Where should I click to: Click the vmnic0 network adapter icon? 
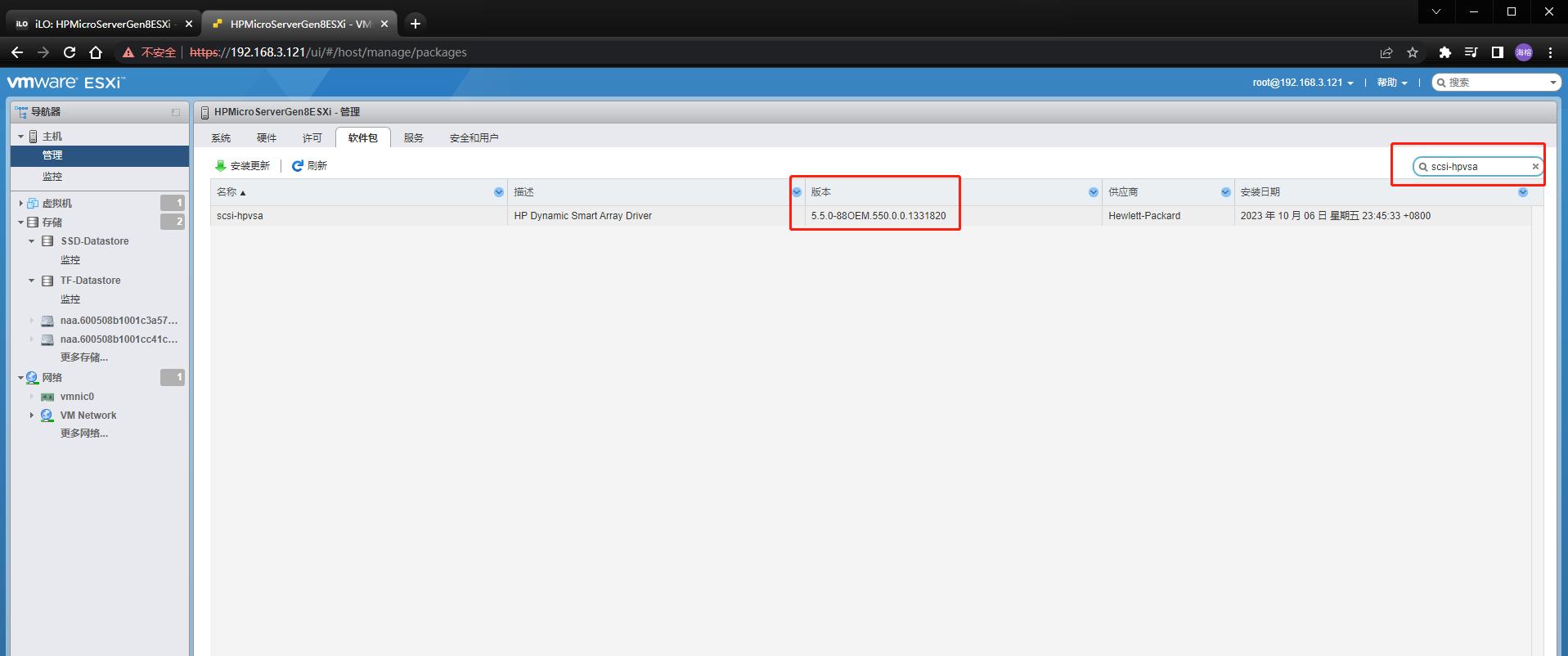pos(47,397)
